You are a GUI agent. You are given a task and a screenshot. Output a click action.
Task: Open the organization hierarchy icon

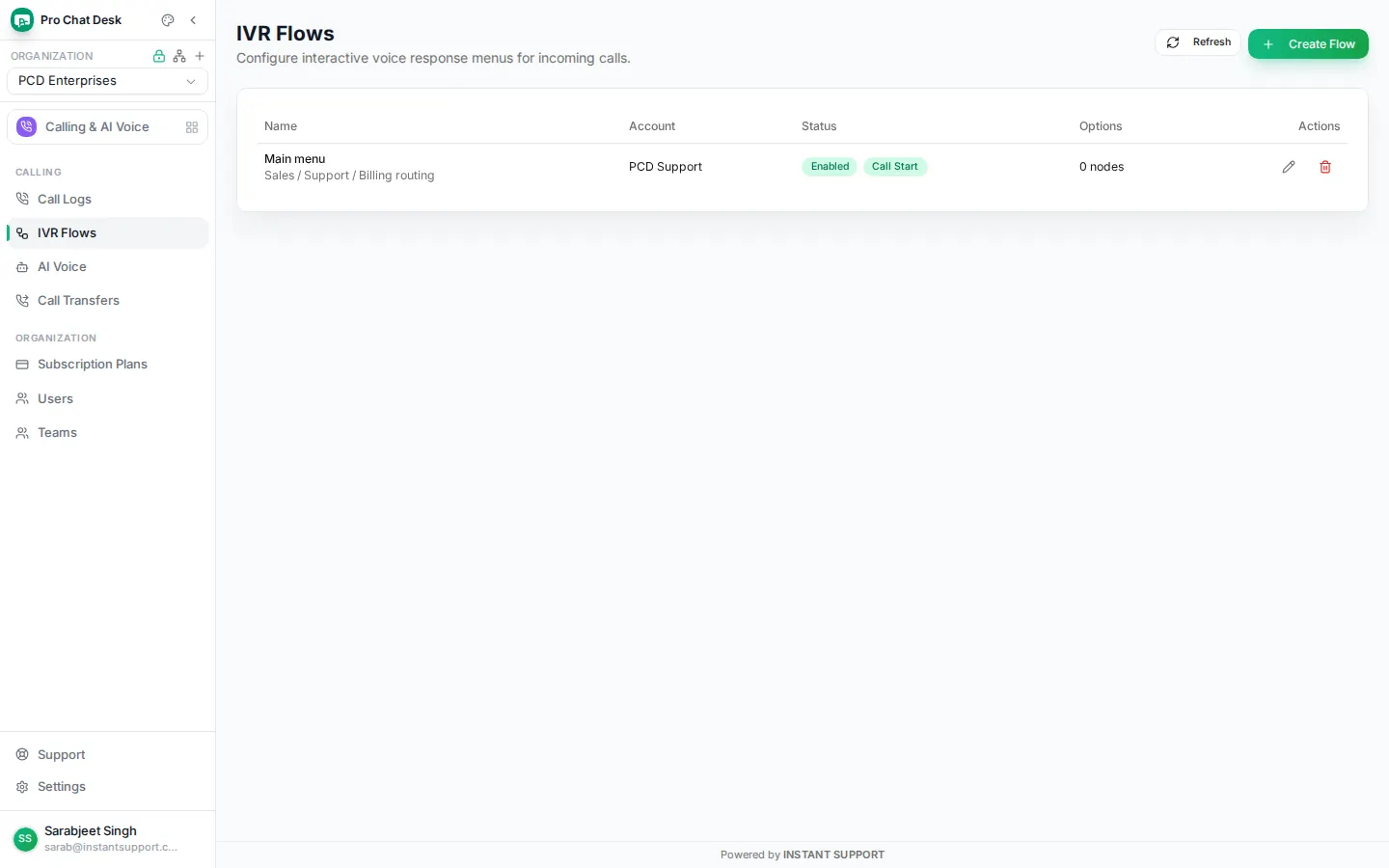point(179,56)
